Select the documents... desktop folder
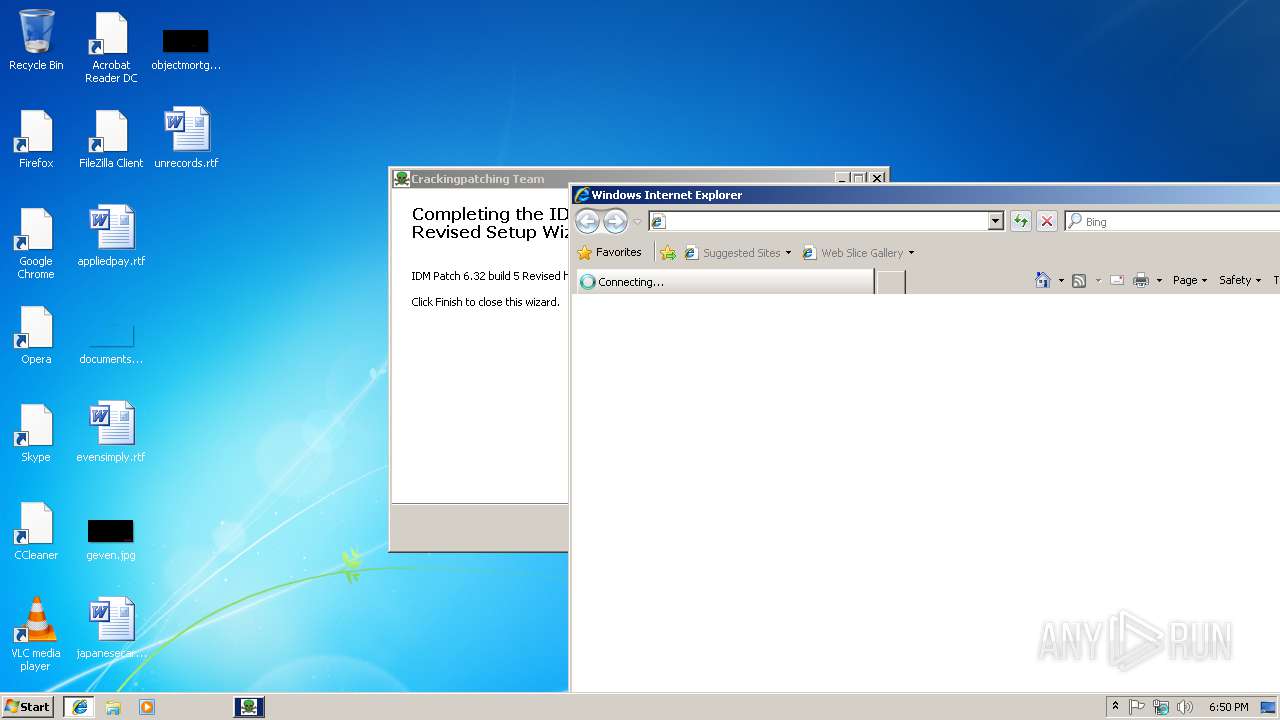The height and width of the screenshot is (720, 1280). coord(111,342)
